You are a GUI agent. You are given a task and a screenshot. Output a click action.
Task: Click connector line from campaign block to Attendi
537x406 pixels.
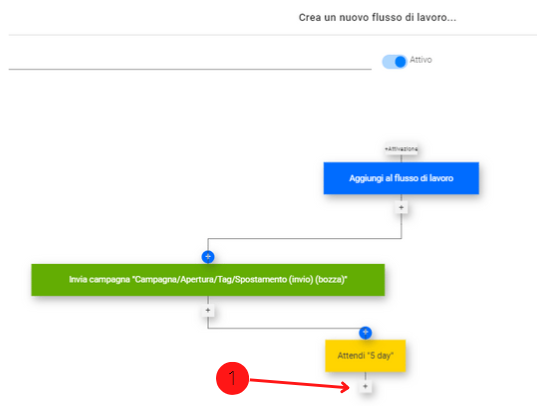point(286,328)
